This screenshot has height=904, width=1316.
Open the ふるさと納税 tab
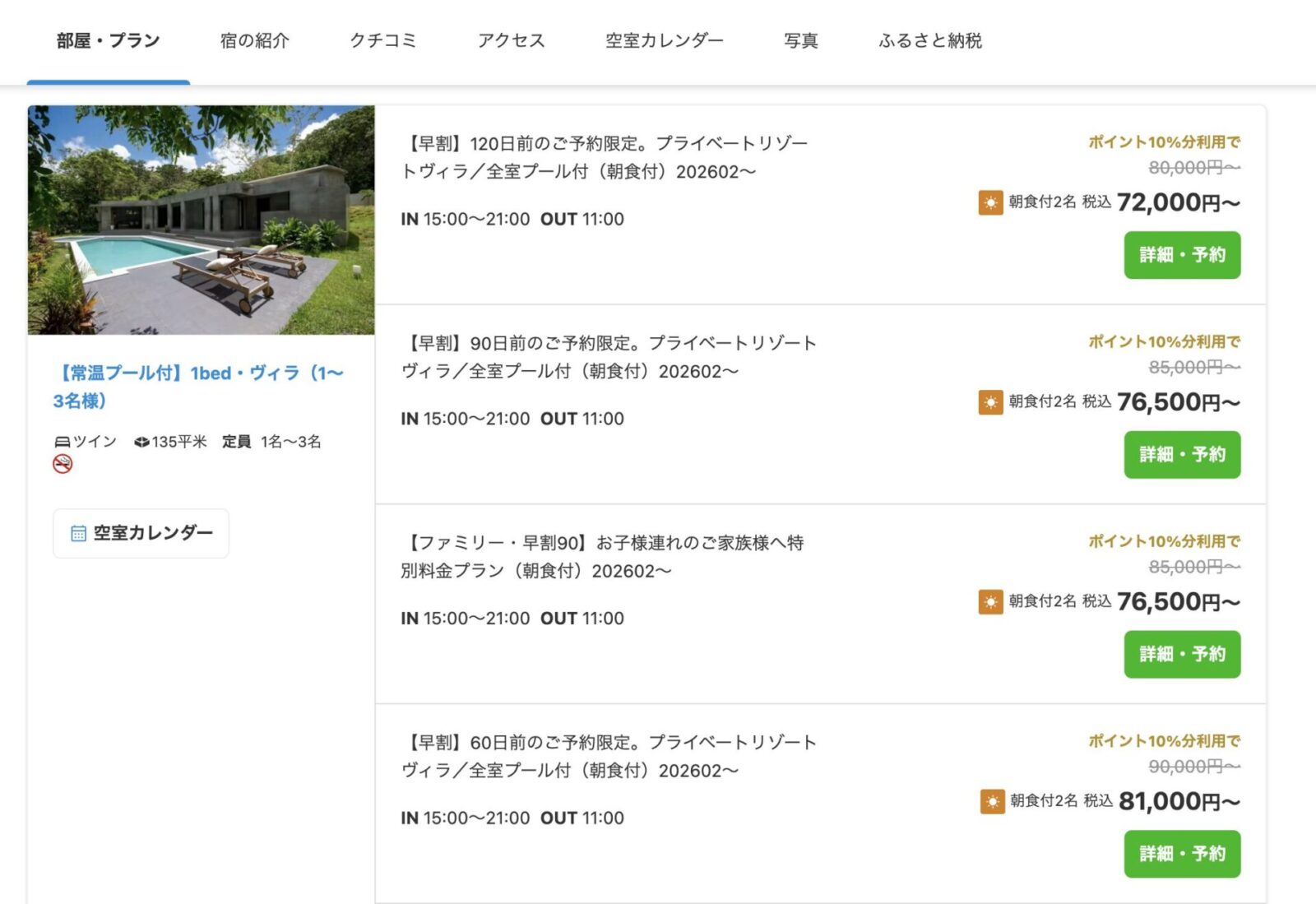point(929,40)
